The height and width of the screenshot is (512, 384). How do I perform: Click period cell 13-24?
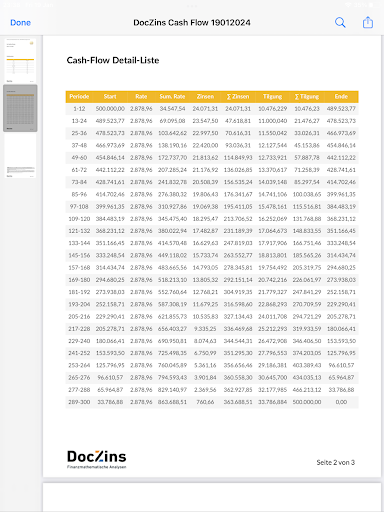point(79,121)
